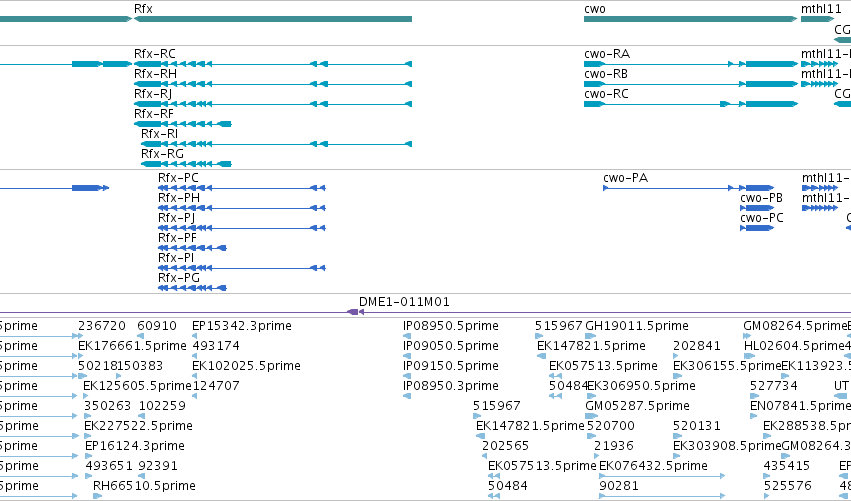
Task: Select the HL02604.5prime EST label
Action: coord(793,346)
